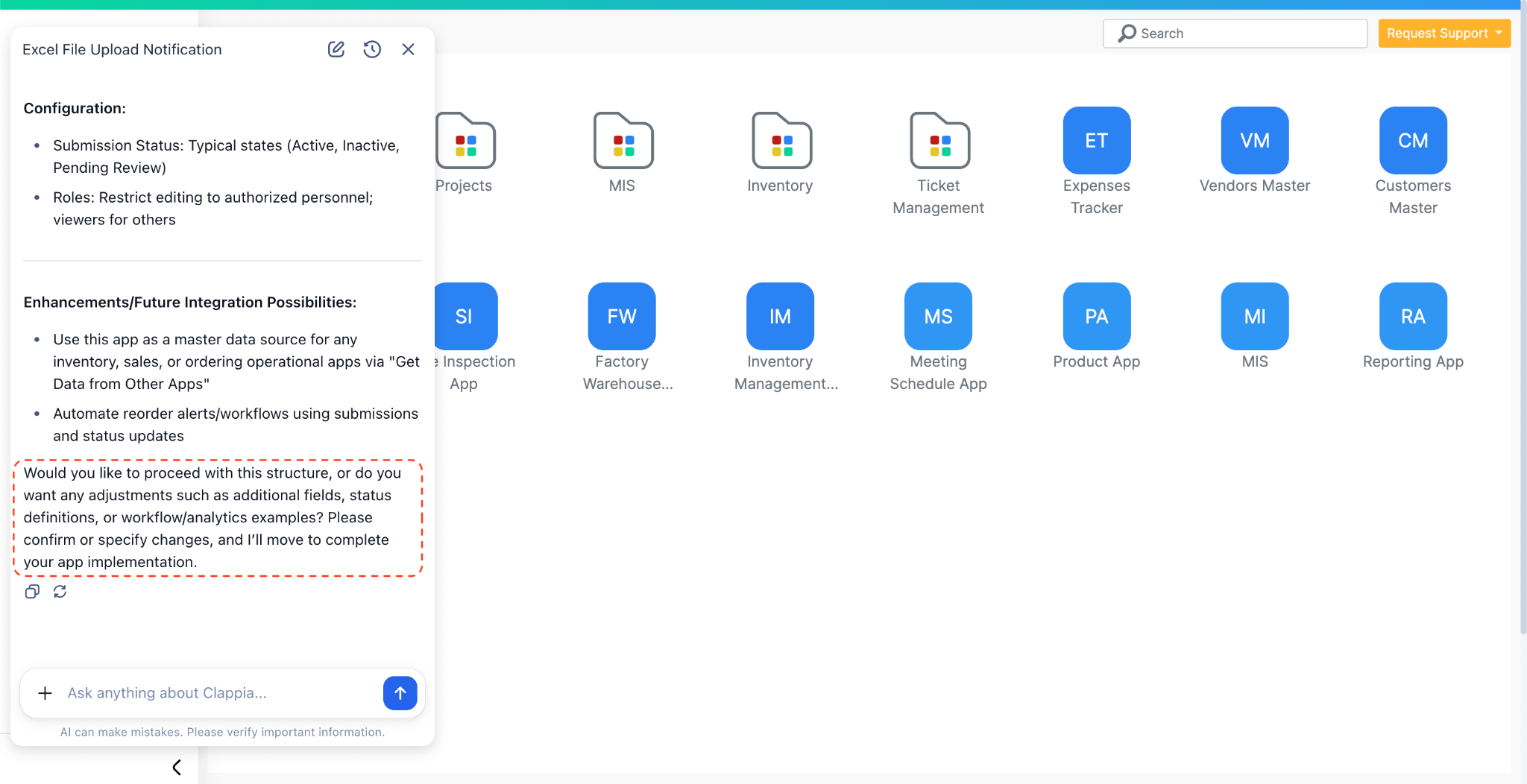
Task: Open the Expenses Tracker app
Action: point(1096,140)
